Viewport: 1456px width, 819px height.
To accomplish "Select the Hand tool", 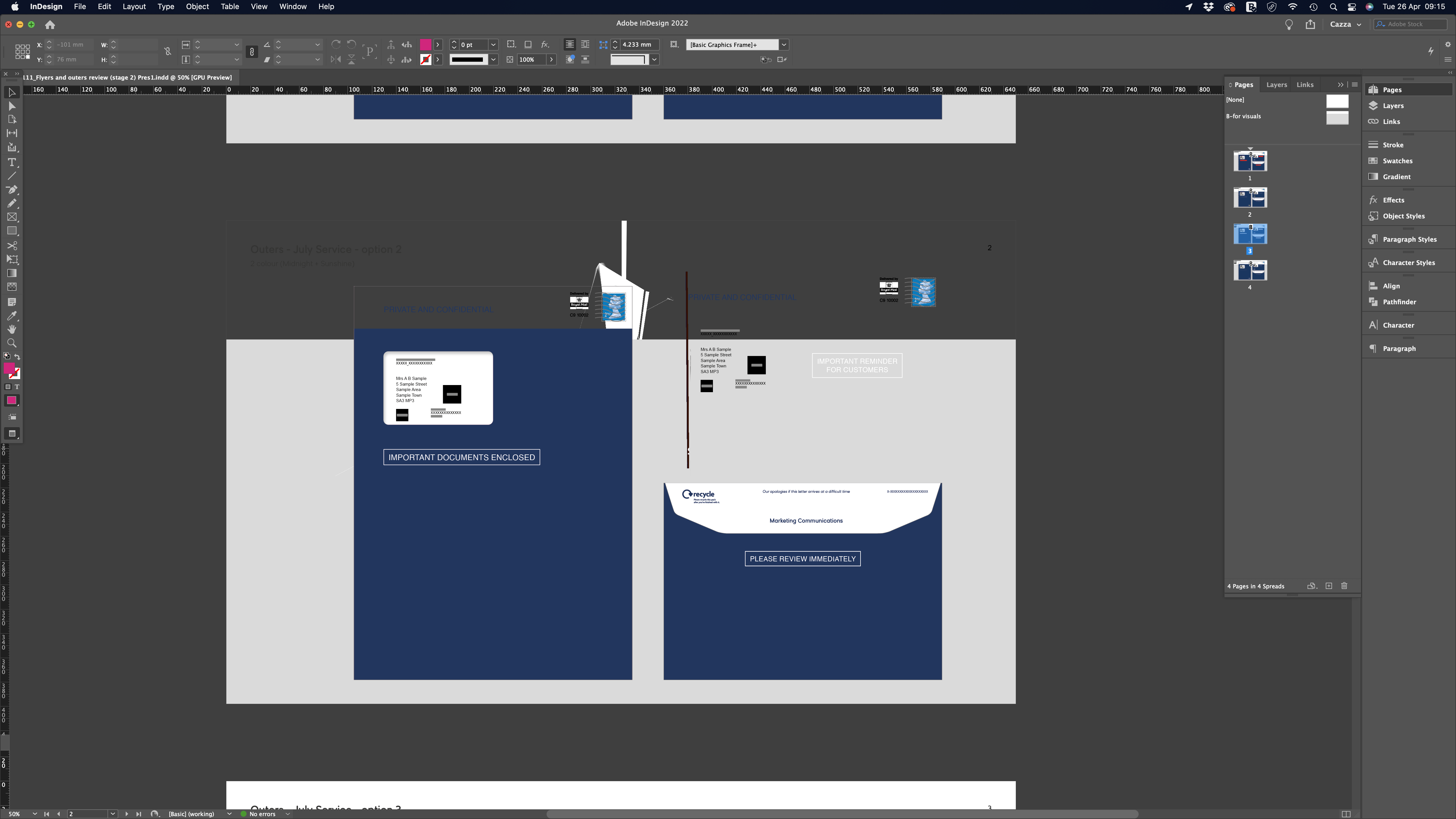I will (12, 329).
